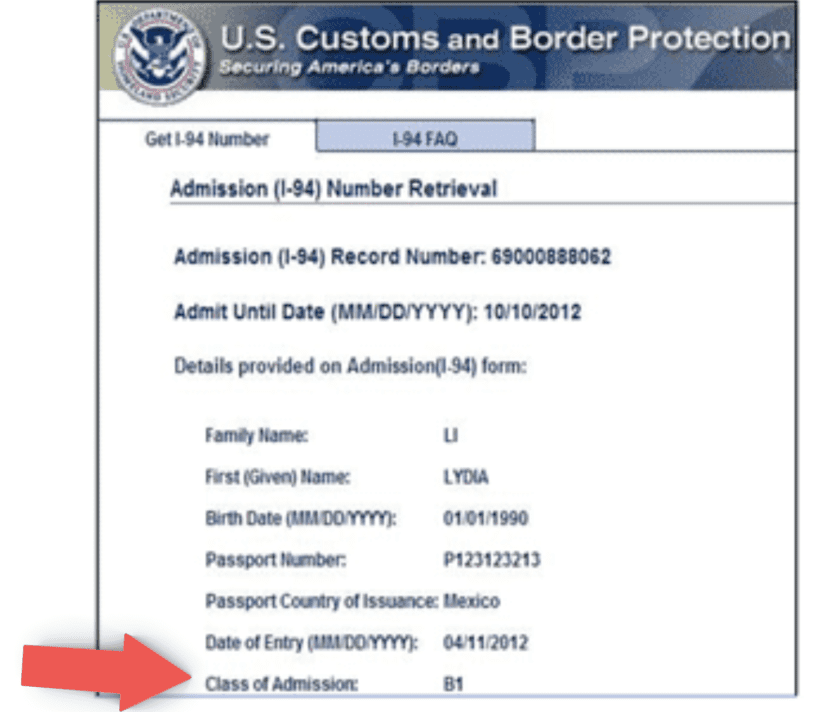Click the U.S. Customs and Border Protection title
This screenshot has height=712, width=828.
pyautogui.click(x=504, y=40)
